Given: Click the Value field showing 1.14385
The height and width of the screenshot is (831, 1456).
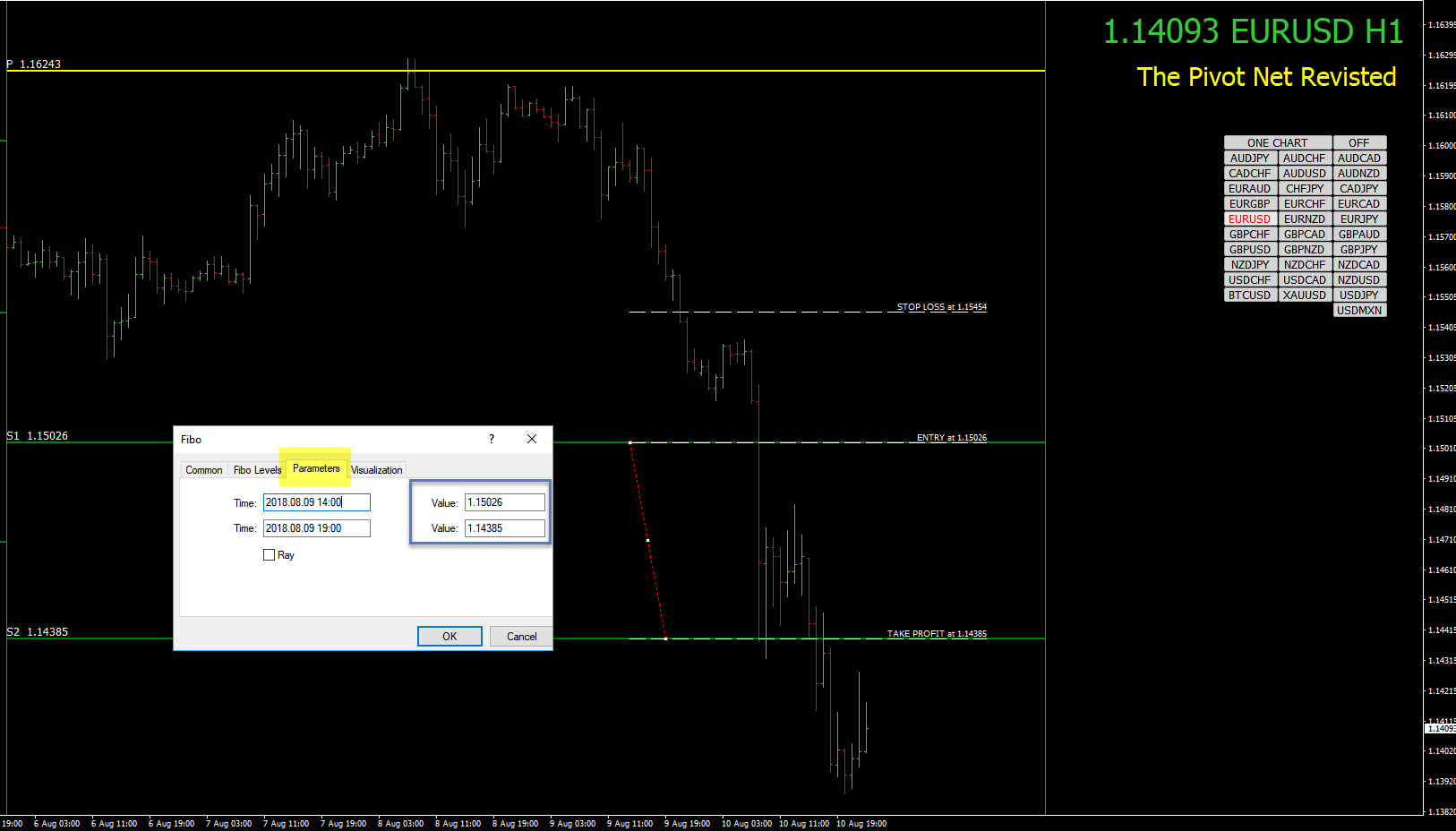Looking at the screenshot, I should pos(505,528).
